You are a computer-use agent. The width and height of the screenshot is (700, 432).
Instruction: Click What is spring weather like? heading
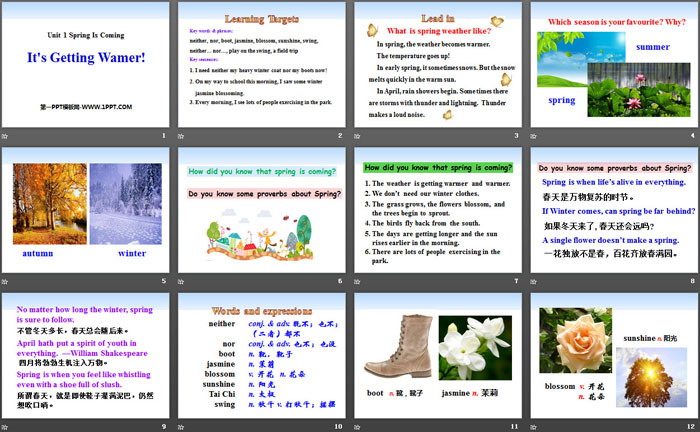coord(439,31)
